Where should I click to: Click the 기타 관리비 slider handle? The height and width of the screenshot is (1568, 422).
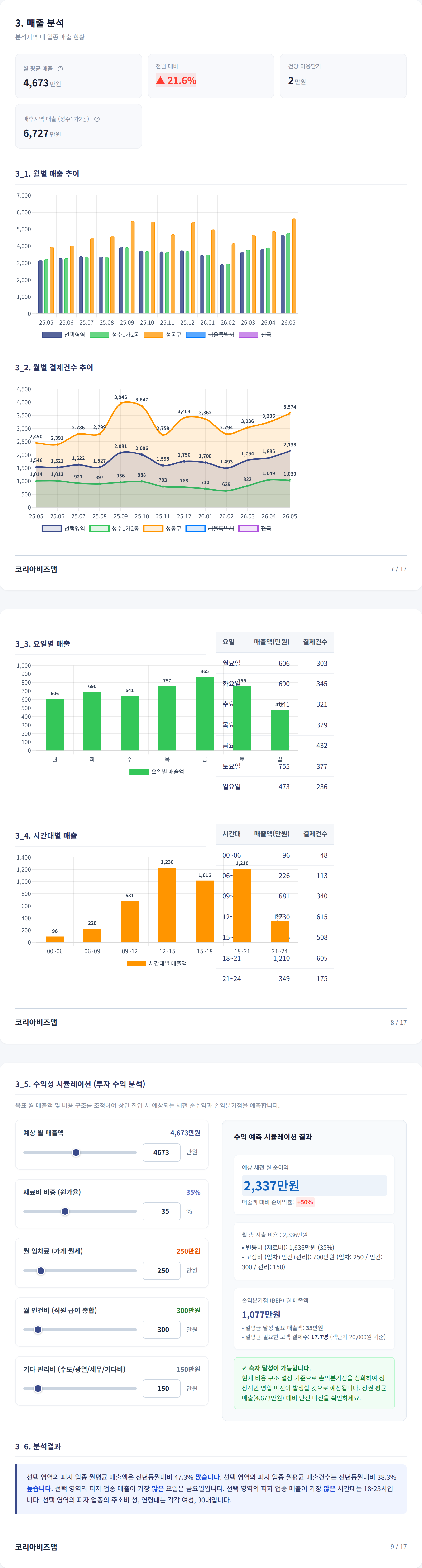pos(38,1389)
